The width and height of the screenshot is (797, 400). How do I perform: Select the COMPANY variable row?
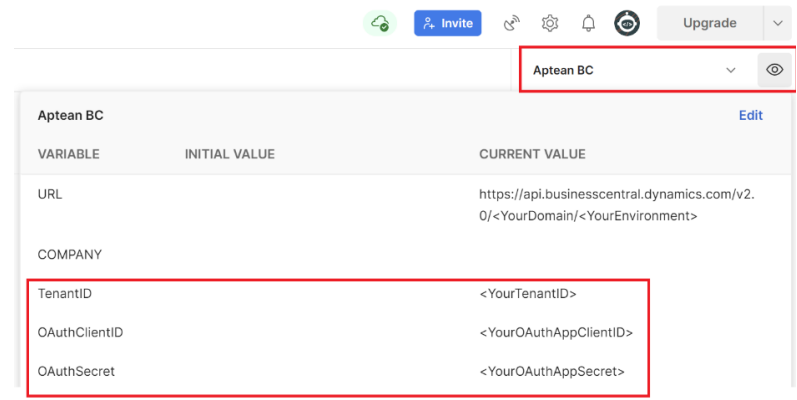tap(70, 255)
